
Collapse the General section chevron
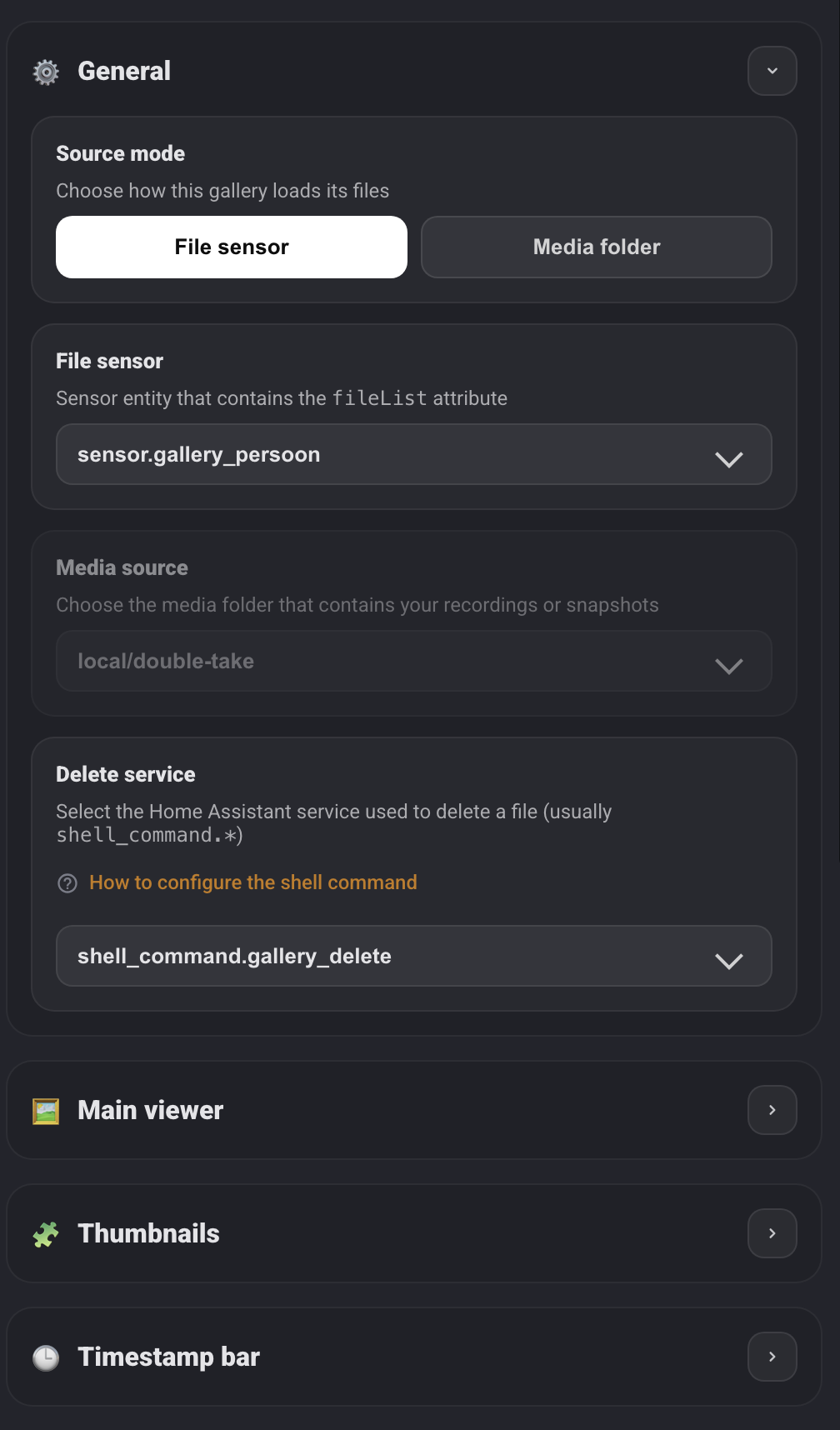(772, 72)
